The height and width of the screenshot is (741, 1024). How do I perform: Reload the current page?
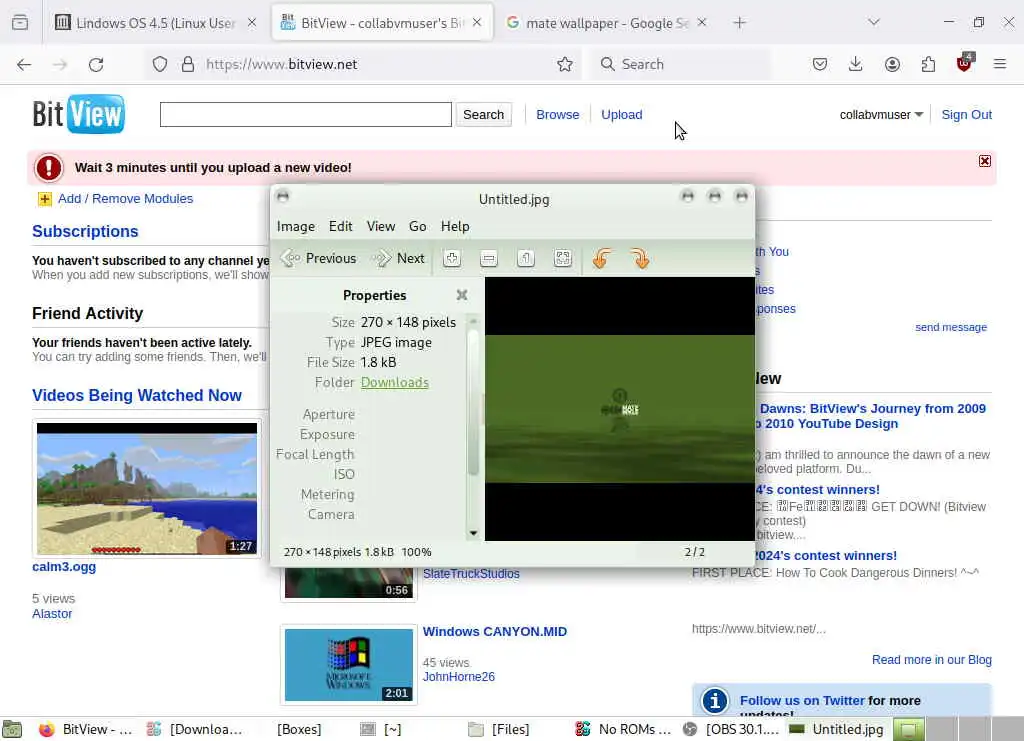[96, 64]
